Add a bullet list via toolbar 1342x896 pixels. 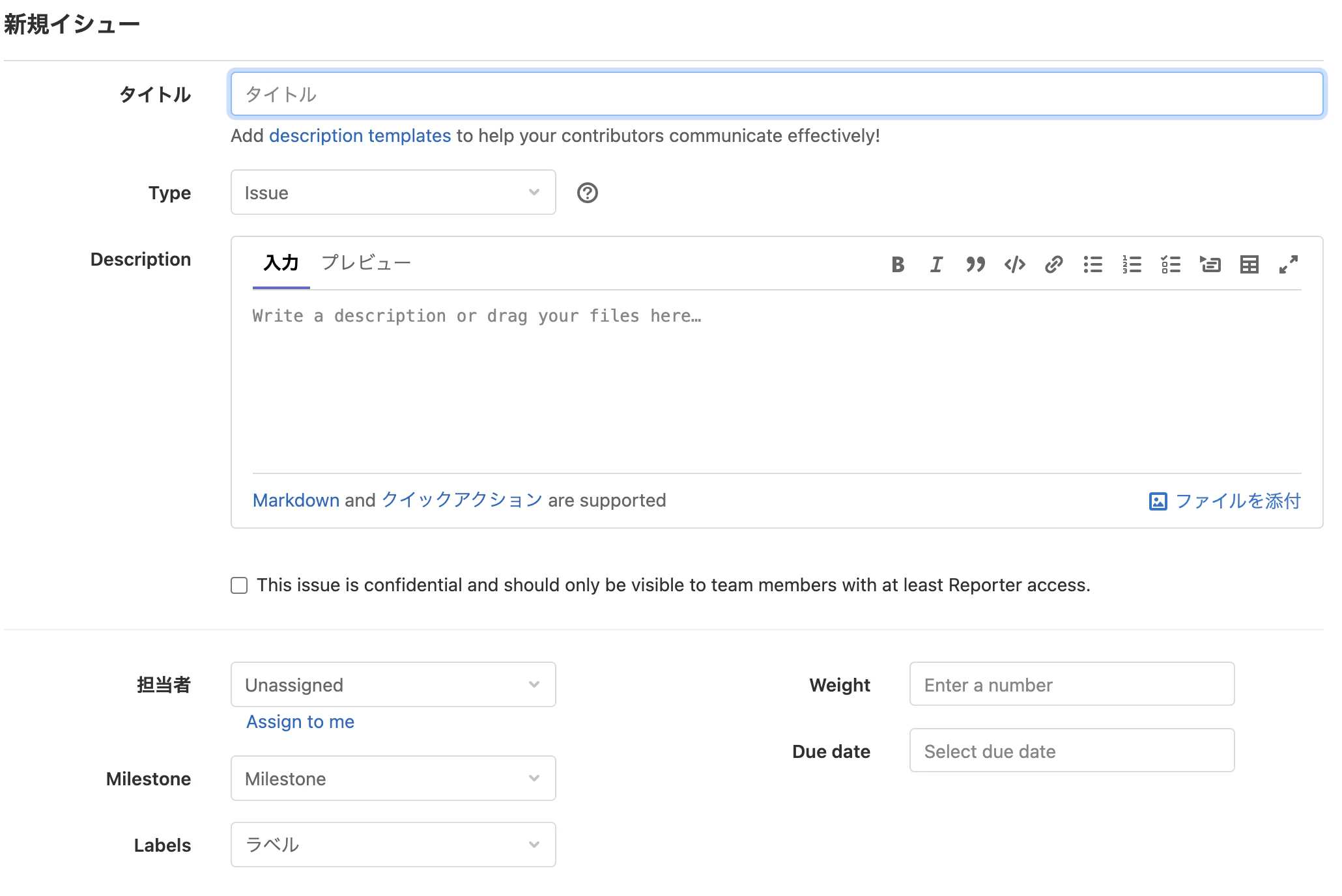tap(1092, 264)
